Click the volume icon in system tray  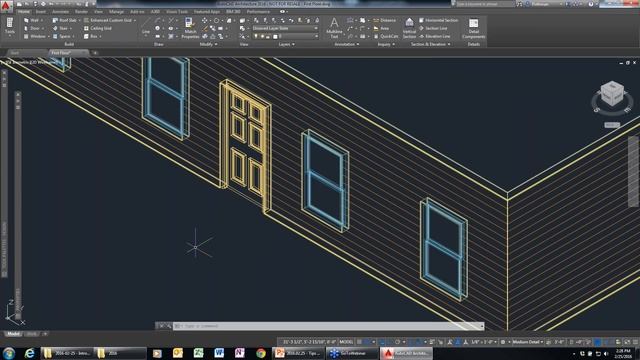point(605,353)
